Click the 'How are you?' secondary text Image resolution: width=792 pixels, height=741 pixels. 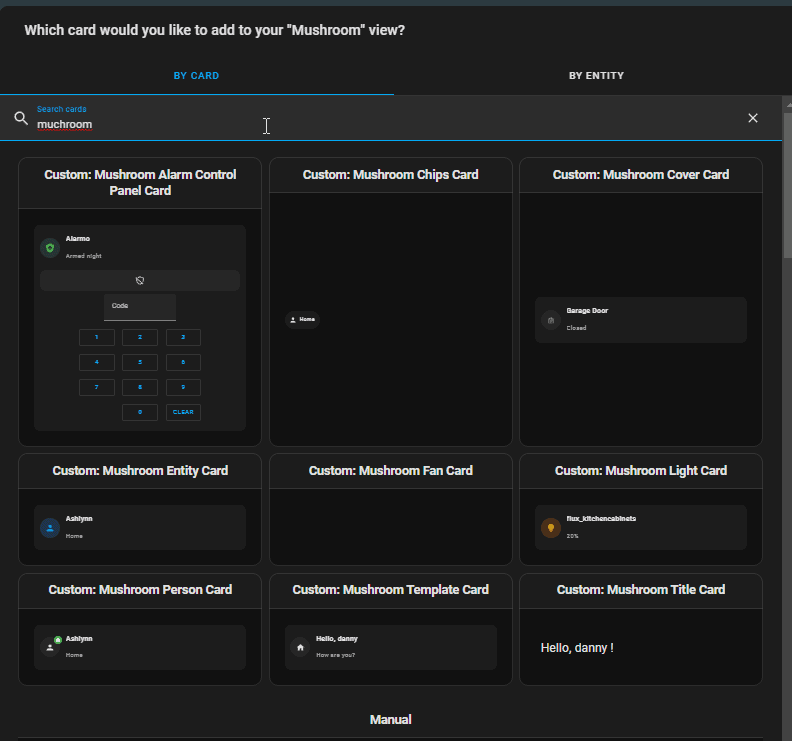click(x=335, y=655)
